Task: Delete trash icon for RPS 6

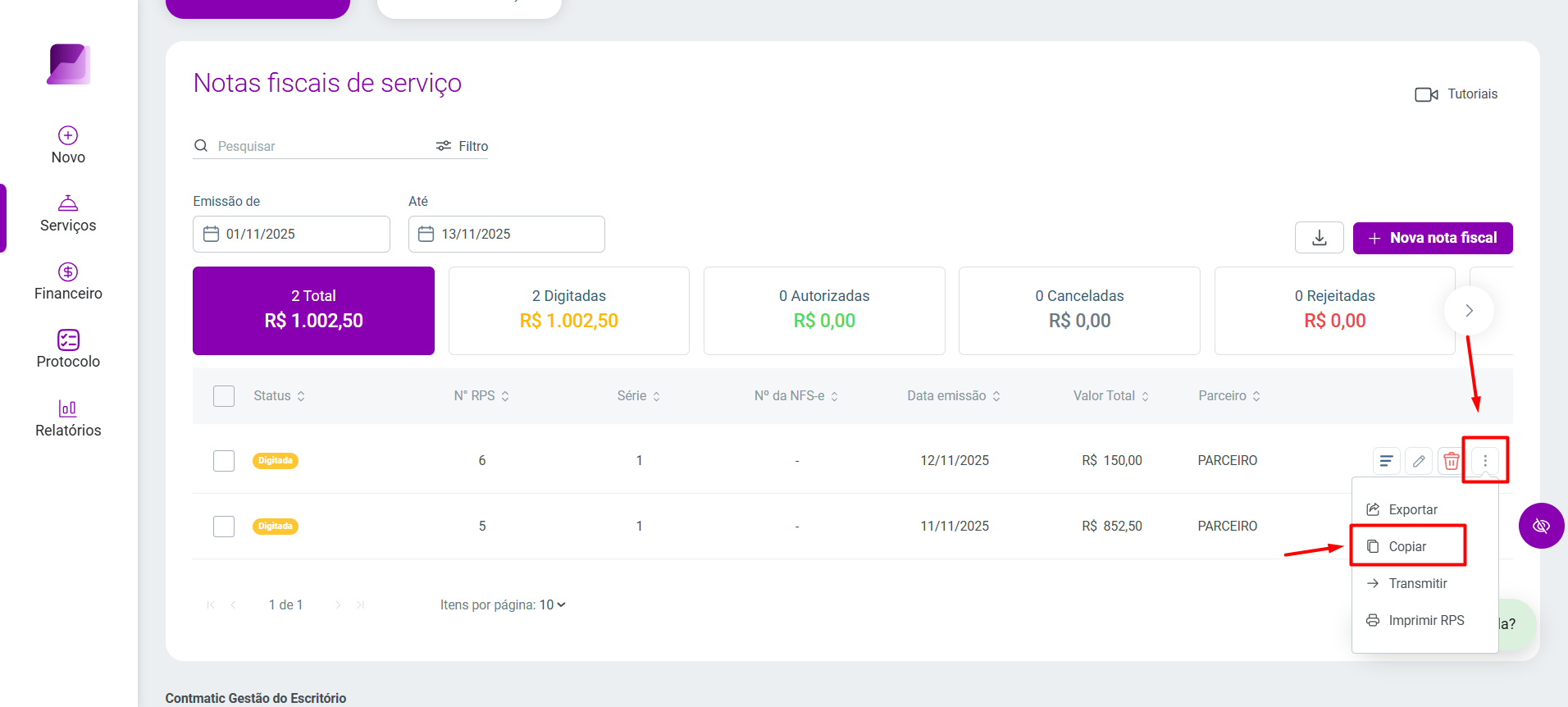Action: tap(1452, 461)
